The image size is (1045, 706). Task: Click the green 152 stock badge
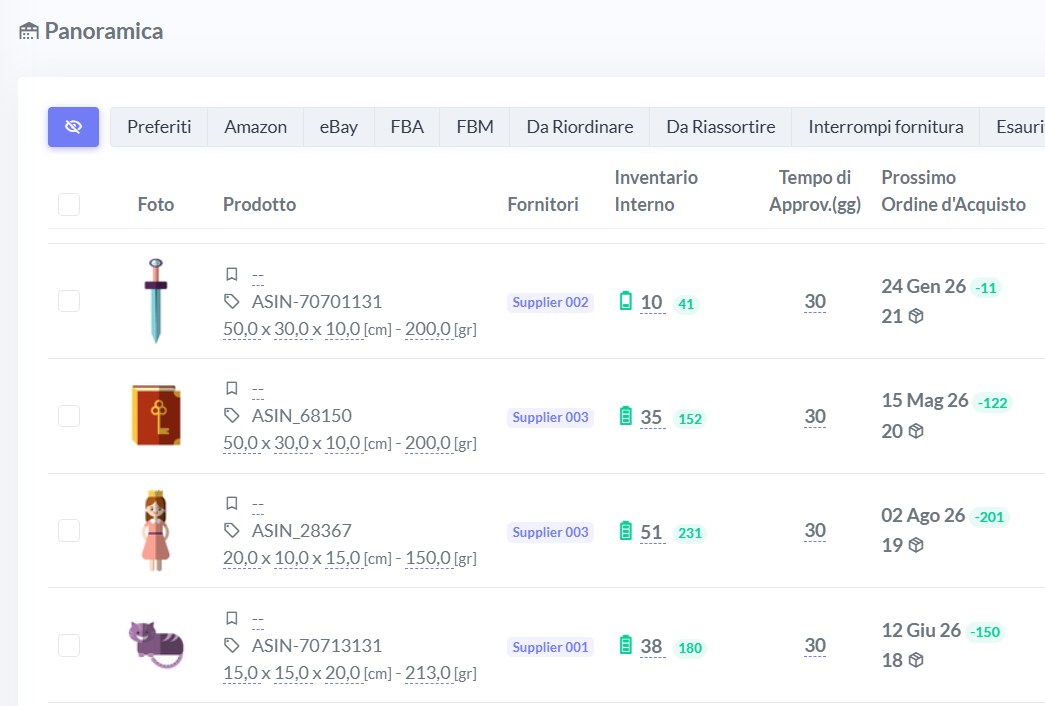tap(690, 419)
